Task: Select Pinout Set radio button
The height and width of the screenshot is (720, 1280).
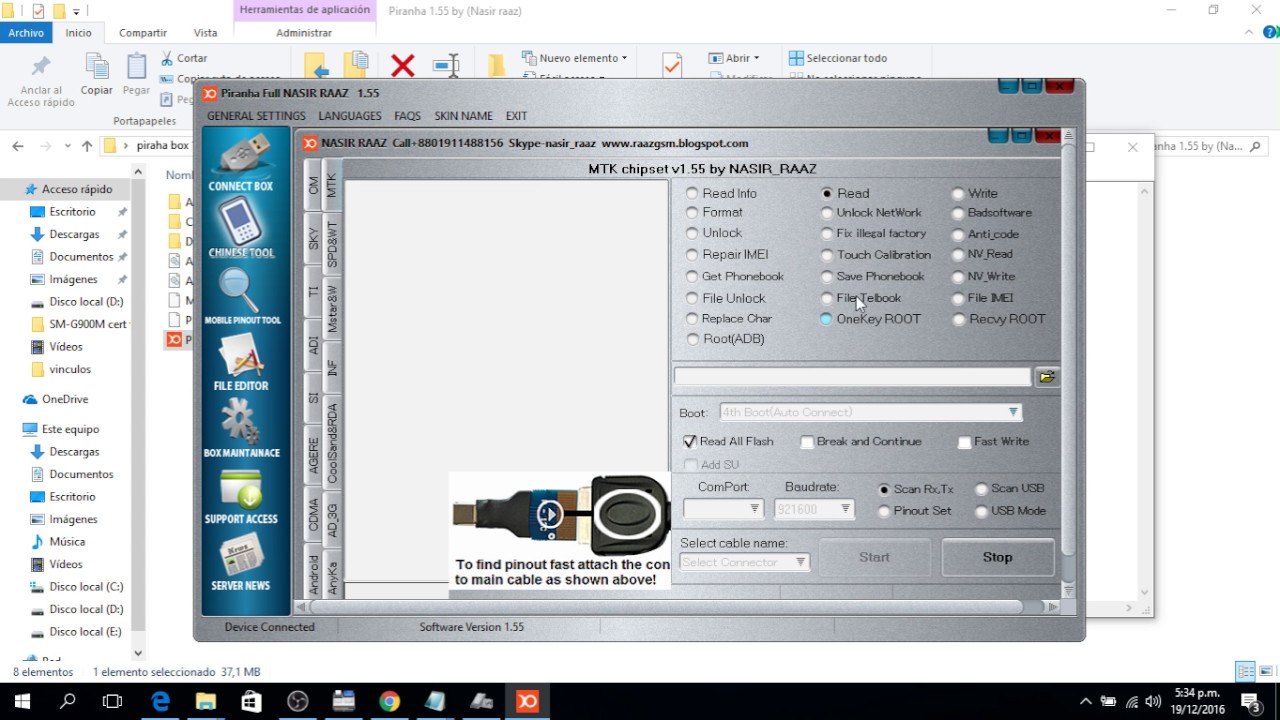Action: click(x=884, y=511)
